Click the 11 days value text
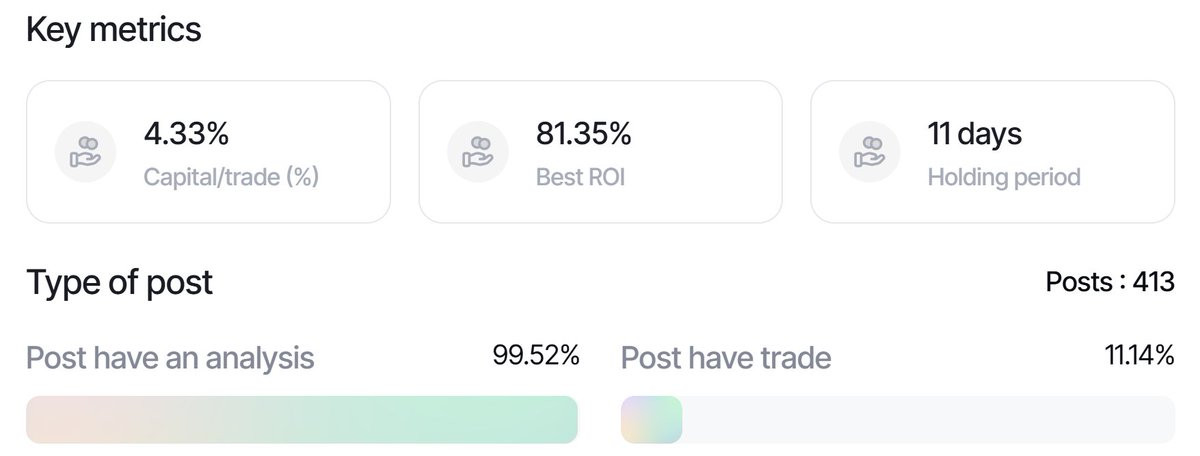Viewport: 1200px width, 456px height. (x=975, y=133)
